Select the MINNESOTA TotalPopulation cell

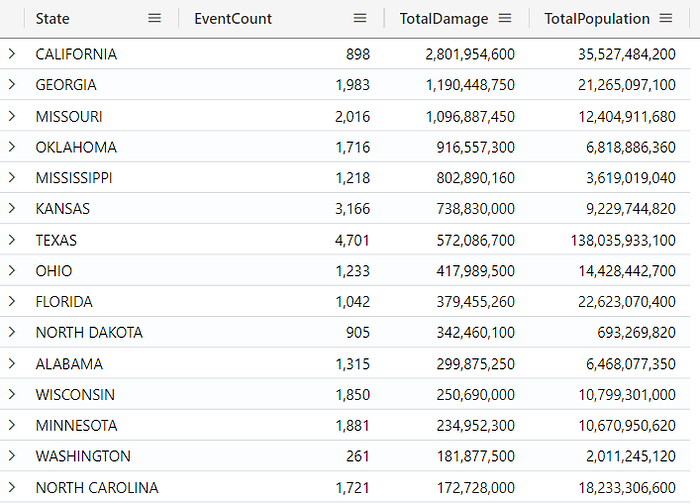[x=627, y=425]
